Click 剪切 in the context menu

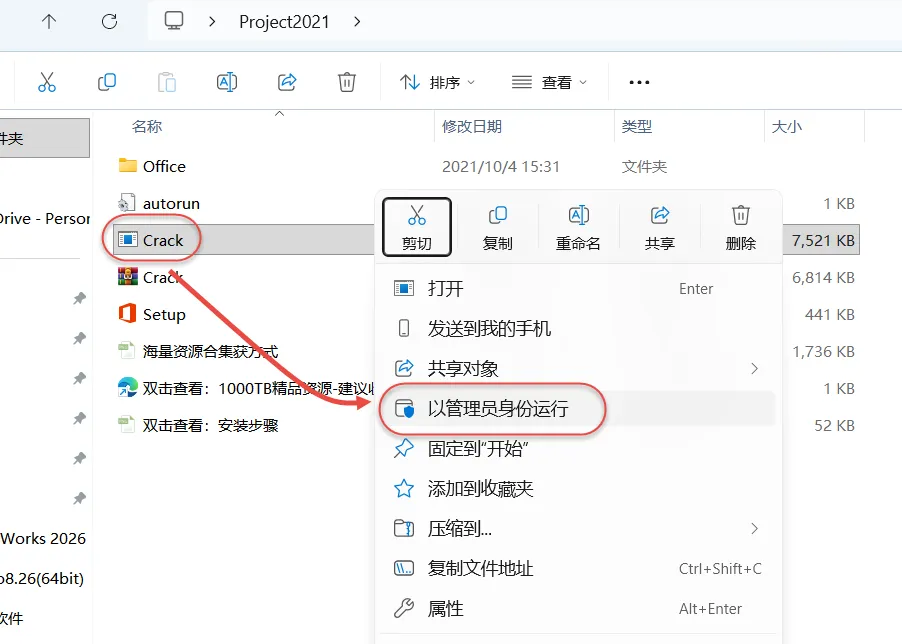point(416,227)
